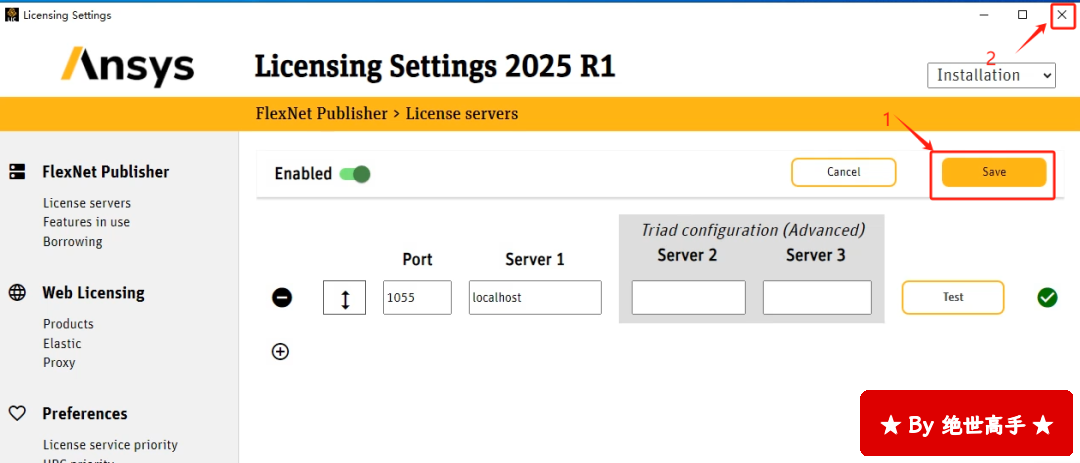Click the Web Licensing globe icon
The height and width of the screenshot is (463, 1080).
[17, 292]
